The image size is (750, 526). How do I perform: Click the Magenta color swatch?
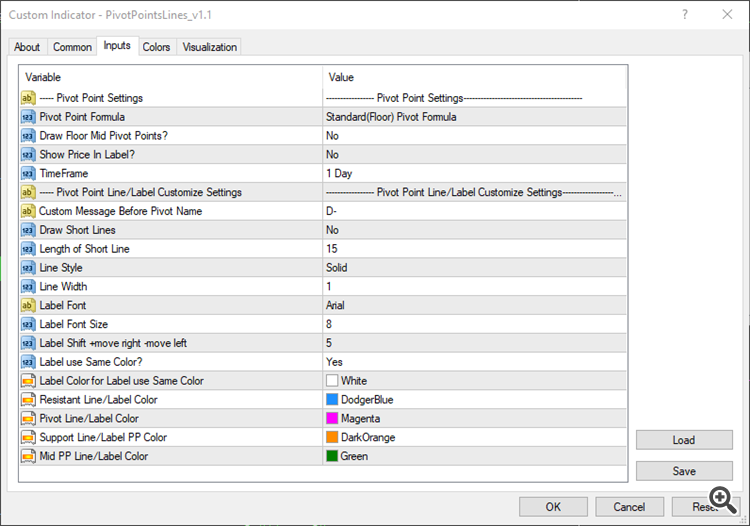point(332,418)
